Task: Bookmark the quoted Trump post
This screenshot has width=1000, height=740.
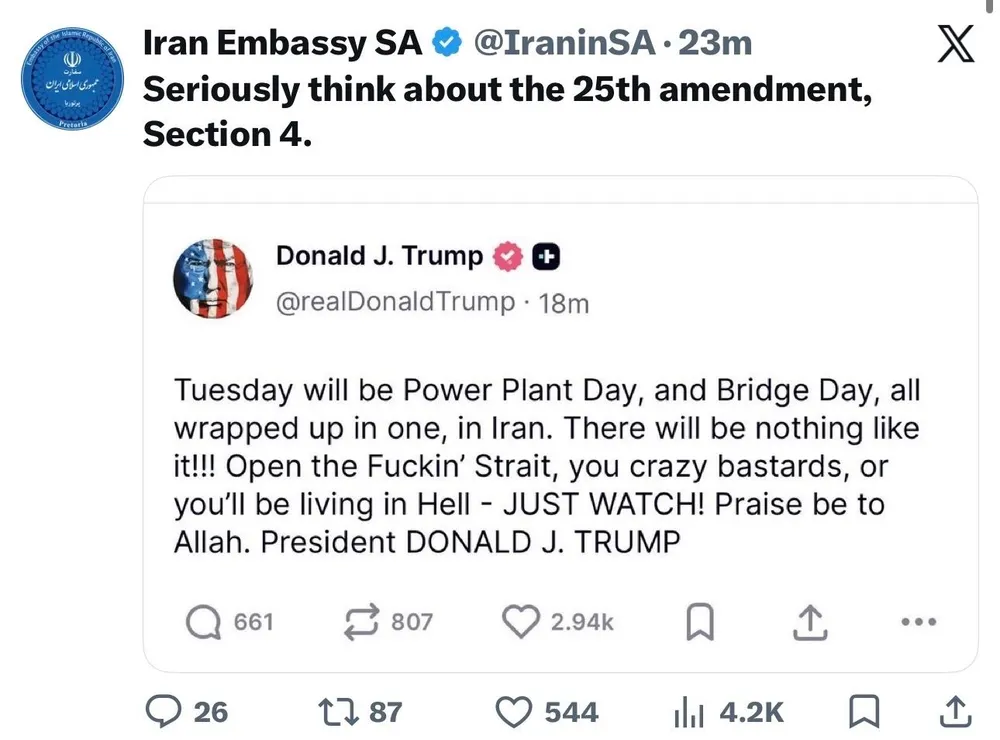Action: 700,622
